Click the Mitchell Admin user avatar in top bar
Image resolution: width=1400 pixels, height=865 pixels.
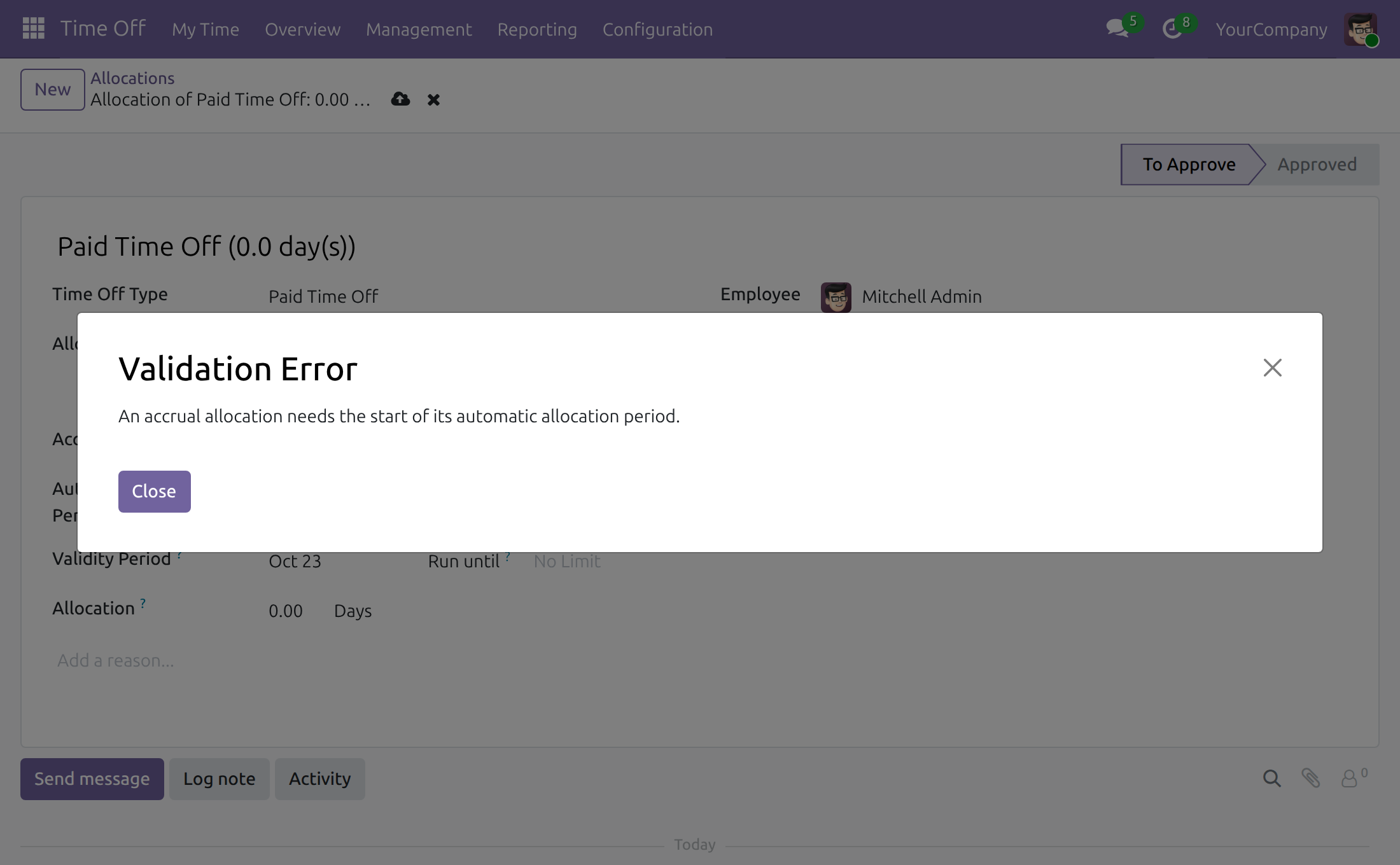[x=1361, y=29]
